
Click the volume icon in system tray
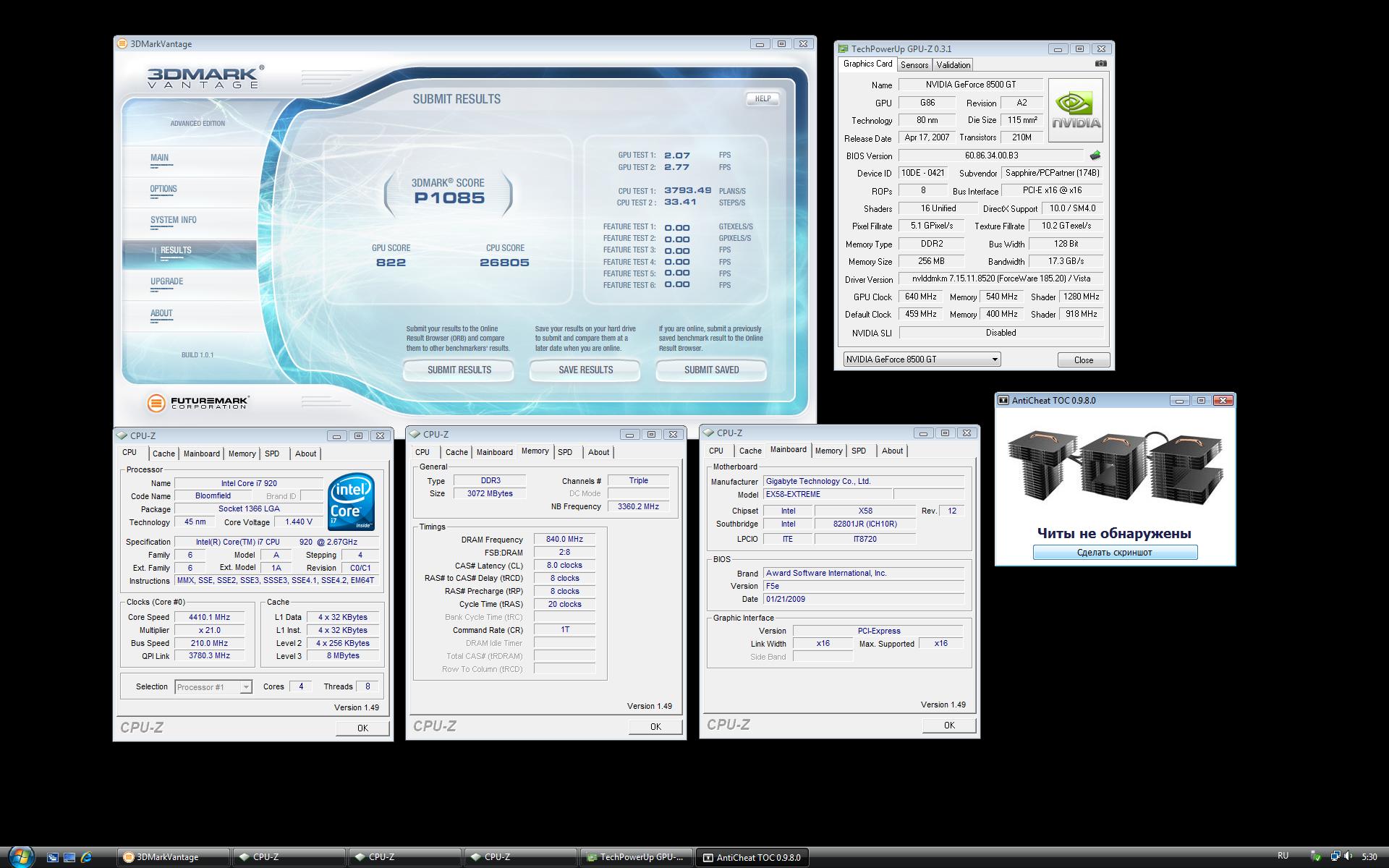(1348, 856)
